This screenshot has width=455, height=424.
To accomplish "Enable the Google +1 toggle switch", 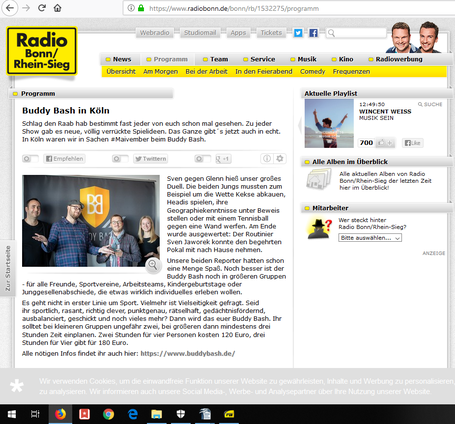I will [x=203, y=159].
